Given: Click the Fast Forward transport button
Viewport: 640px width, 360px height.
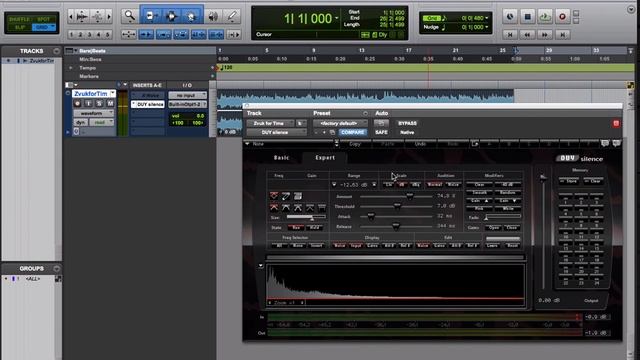Looking at the screenshot, I should coord(544,35).
